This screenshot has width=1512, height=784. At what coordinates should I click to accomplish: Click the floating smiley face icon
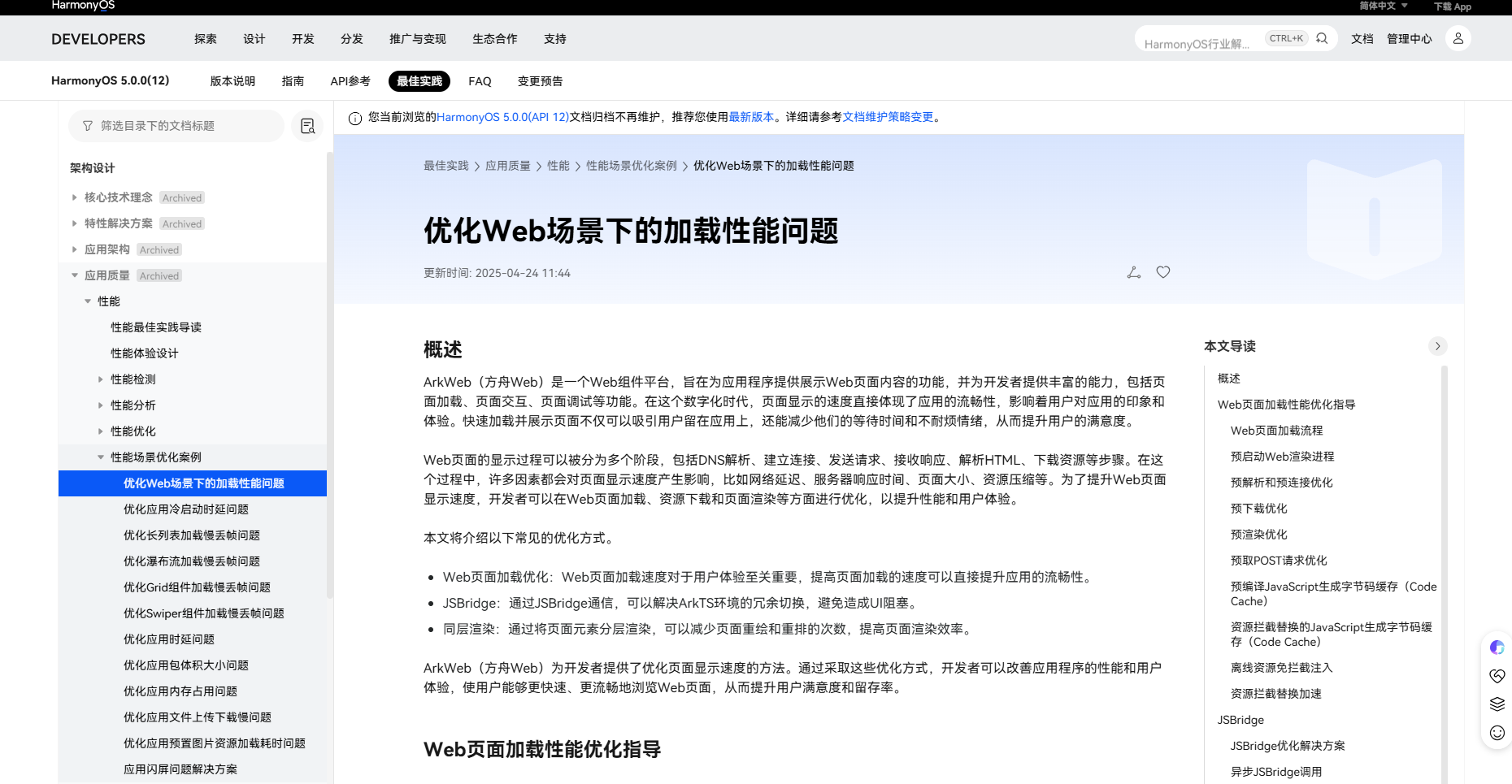pyautogui.click(x=1497, y=733)
